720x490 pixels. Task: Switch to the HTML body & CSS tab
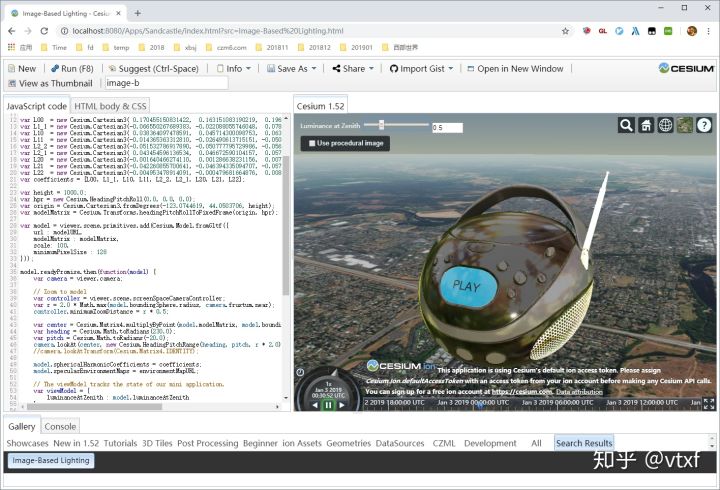click(x=110, y=106)
